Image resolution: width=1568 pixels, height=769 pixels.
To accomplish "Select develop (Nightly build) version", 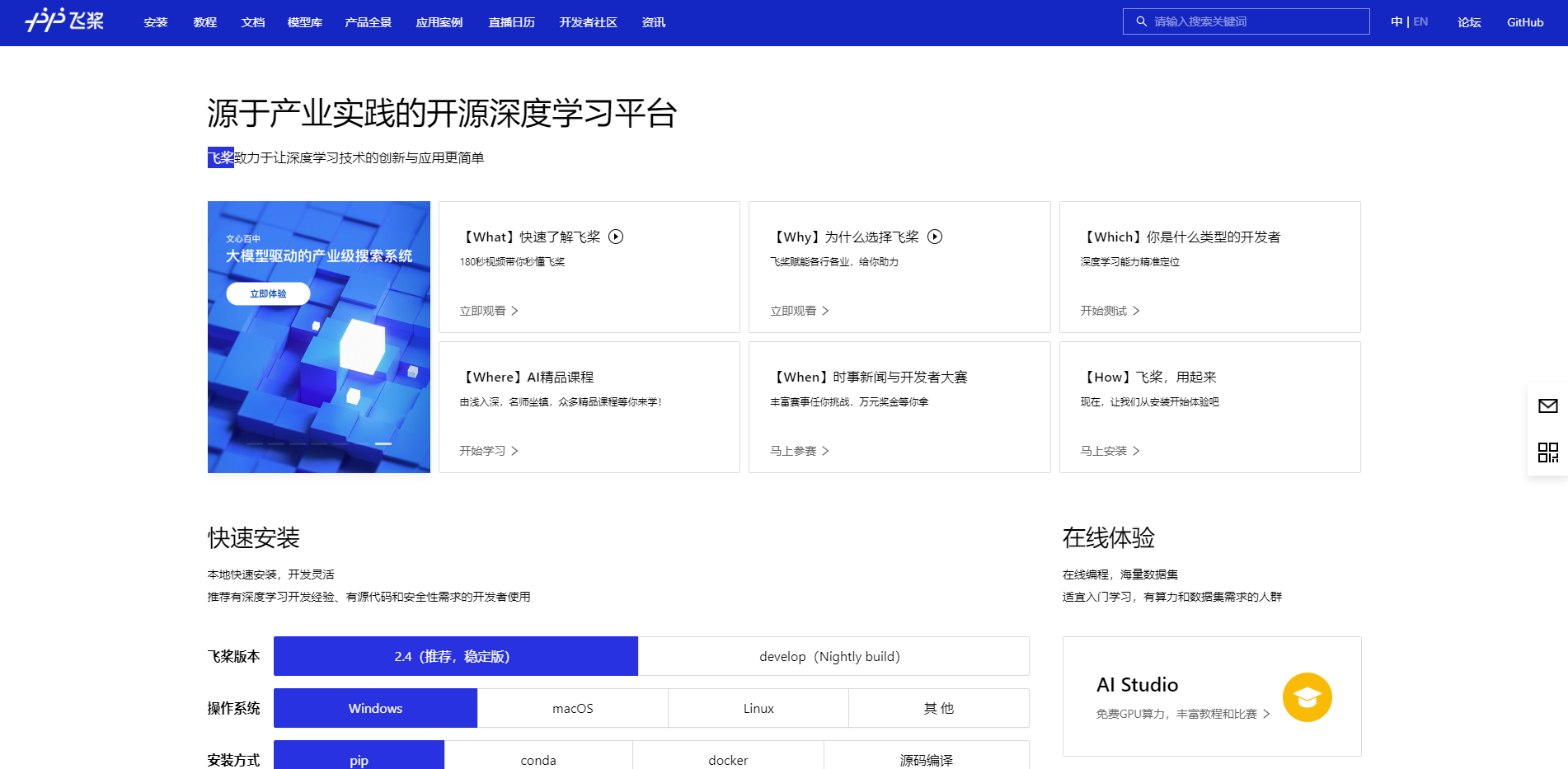I will 833,656.
